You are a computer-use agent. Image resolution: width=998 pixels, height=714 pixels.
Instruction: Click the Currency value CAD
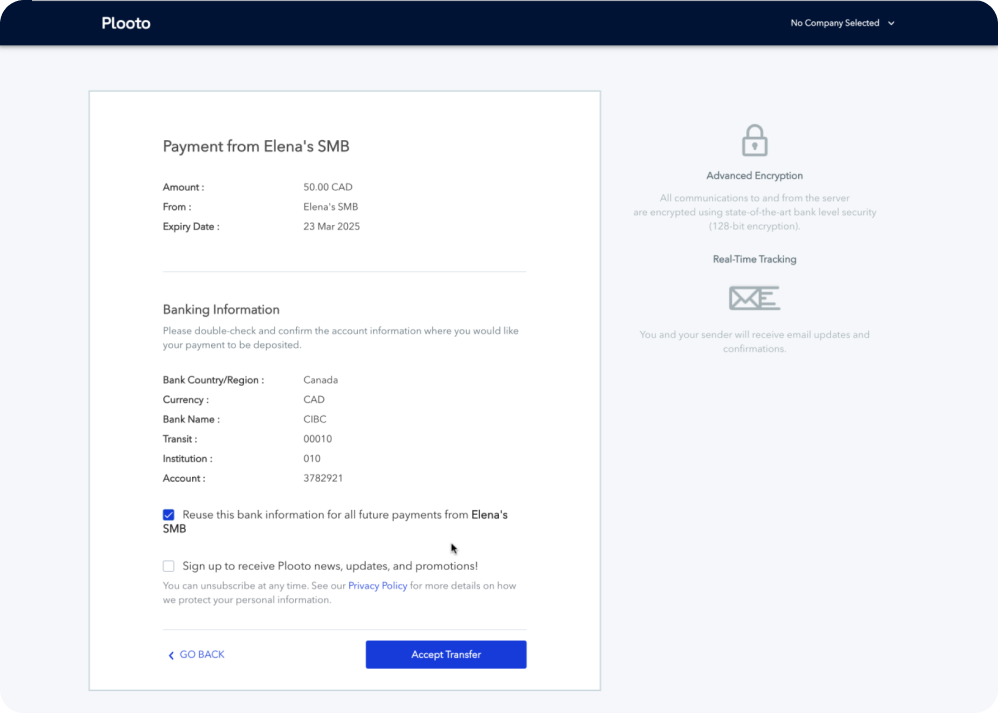[314, 400]
